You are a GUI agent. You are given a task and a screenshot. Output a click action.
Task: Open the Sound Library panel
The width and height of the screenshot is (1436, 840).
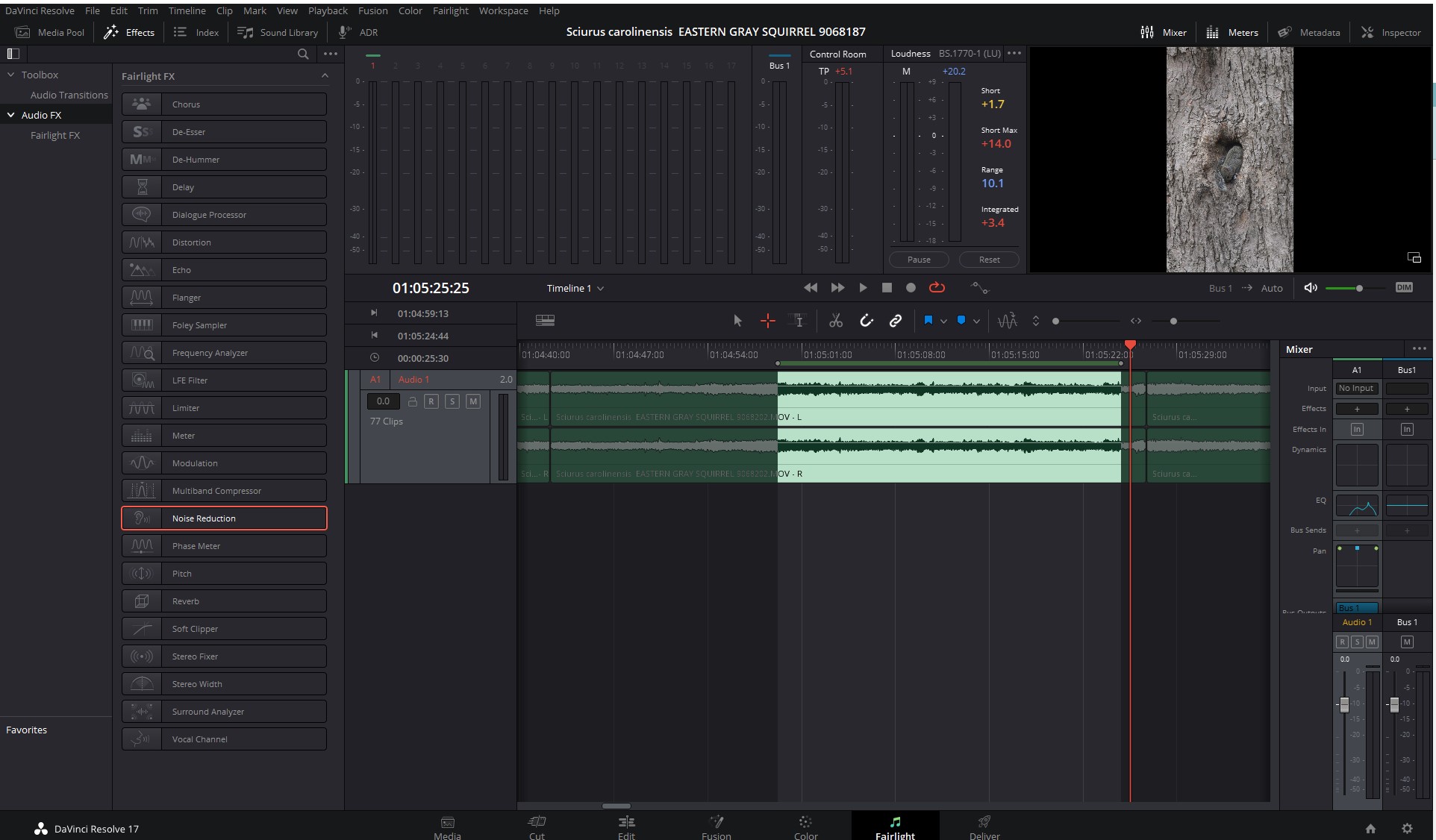[x=278, y=32]
